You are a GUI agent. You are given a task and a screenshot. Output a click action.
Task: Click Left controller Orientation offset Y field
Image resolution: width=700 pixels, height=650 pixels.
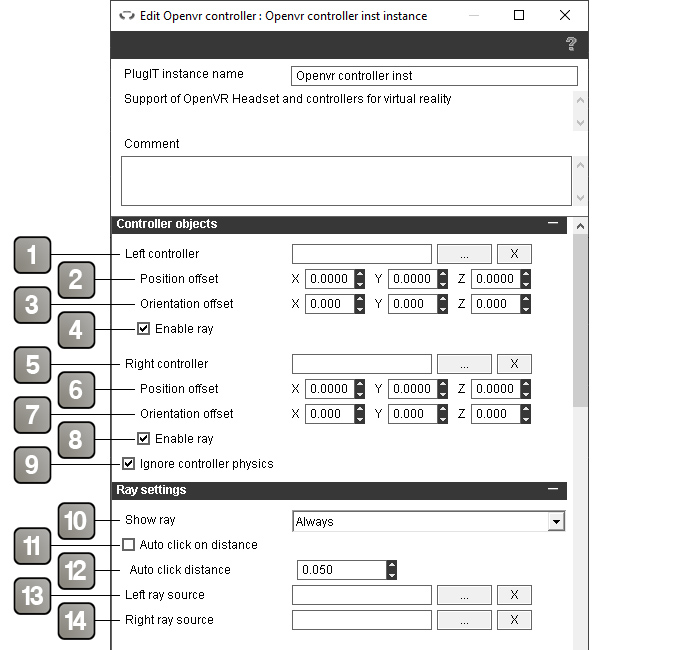click(413, 304)
